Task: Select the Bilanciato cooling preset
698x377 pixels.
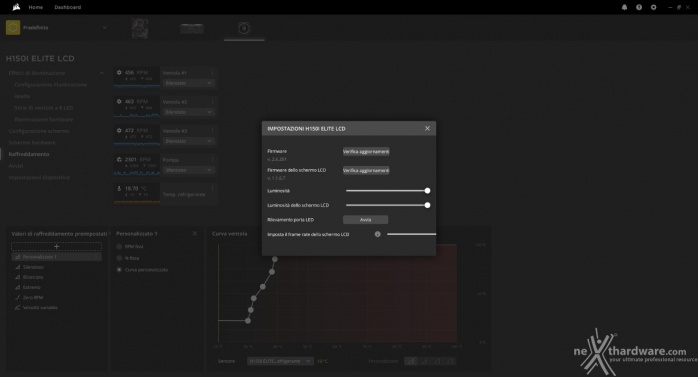Action: click(x=33, y=277)
